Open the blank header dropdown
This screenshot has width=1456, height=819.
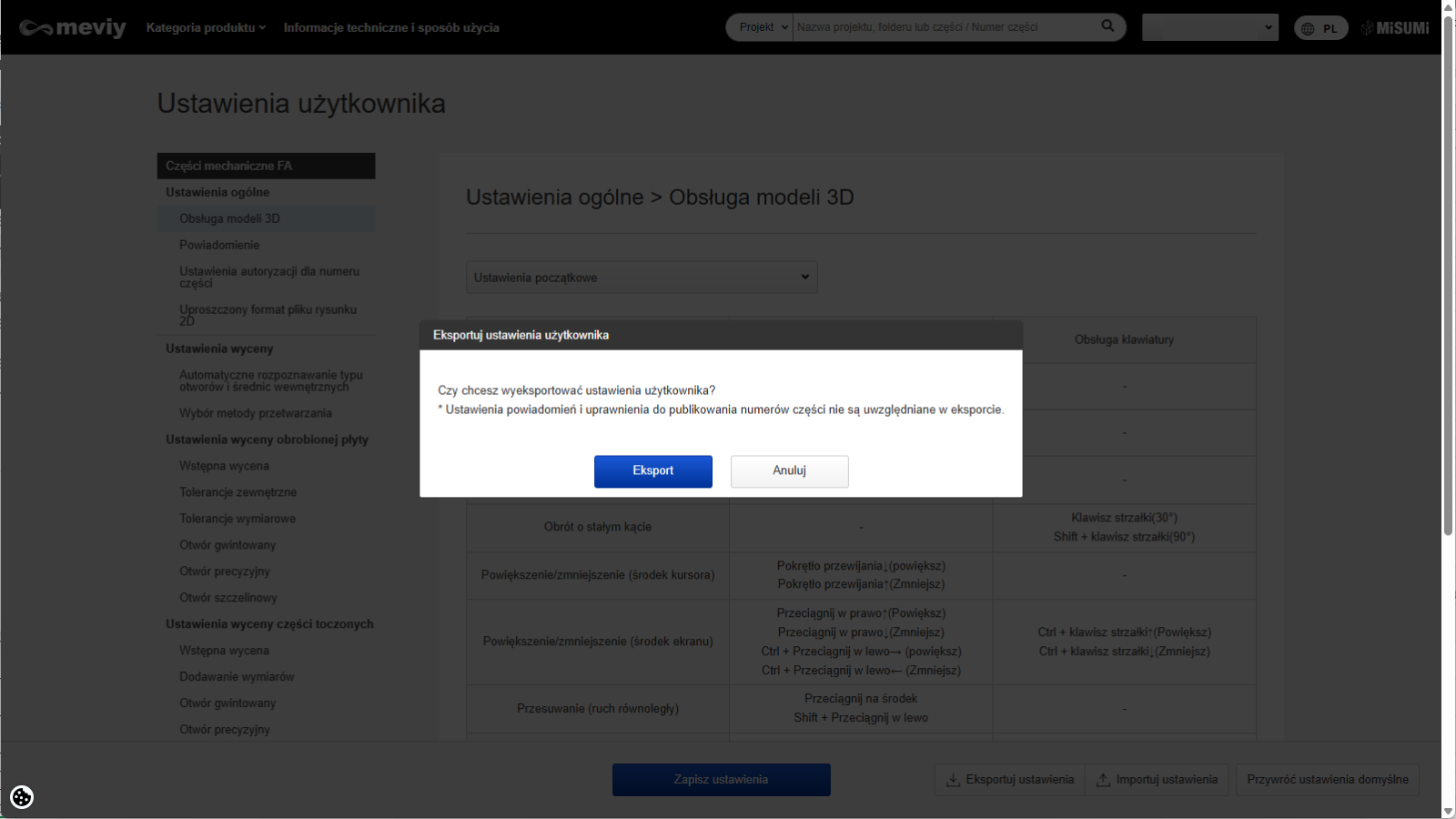coord(1209,27)
